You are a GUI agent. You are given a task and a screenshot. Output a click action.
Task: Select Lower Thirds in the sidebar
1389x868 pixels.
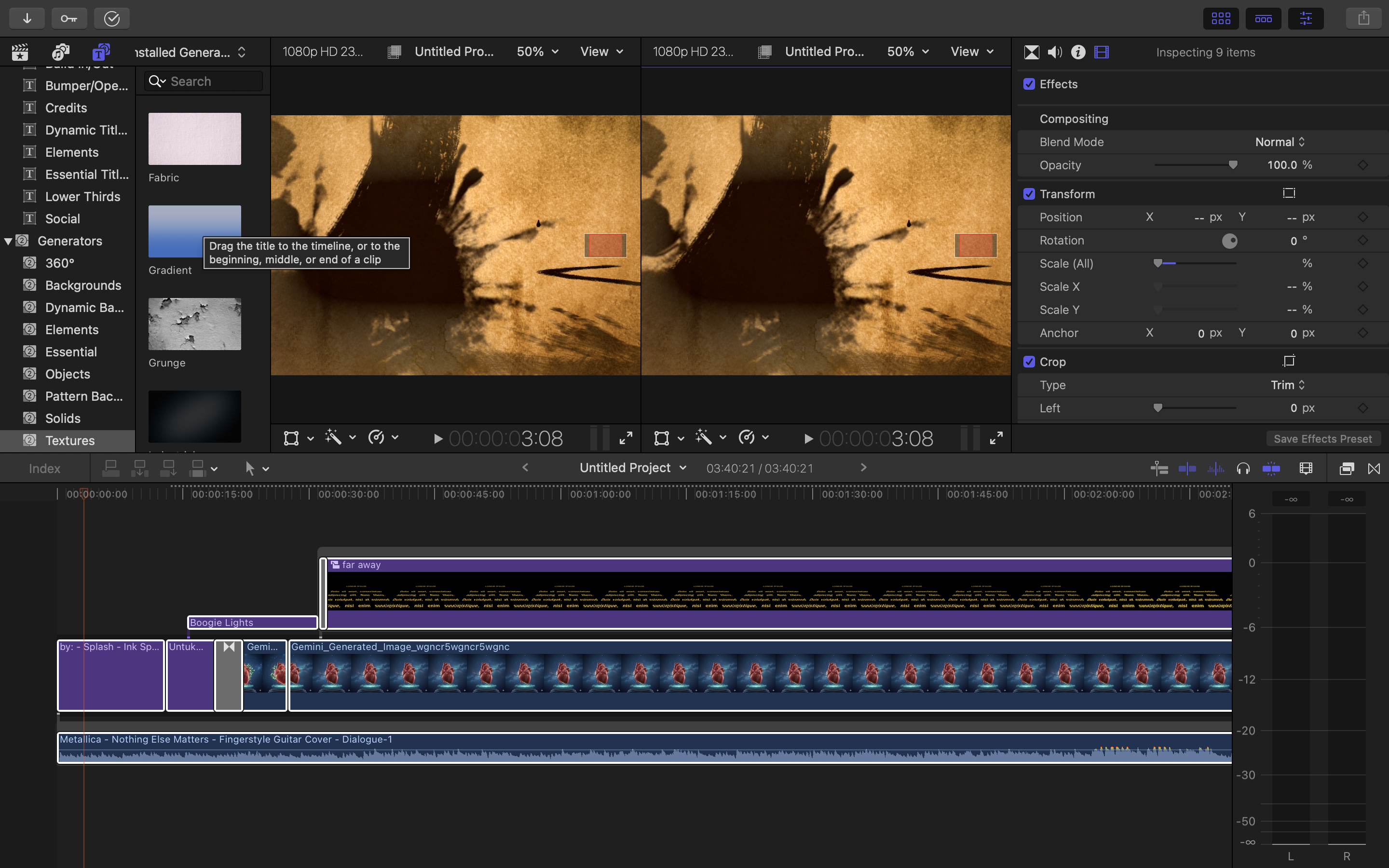coord(82,196)
